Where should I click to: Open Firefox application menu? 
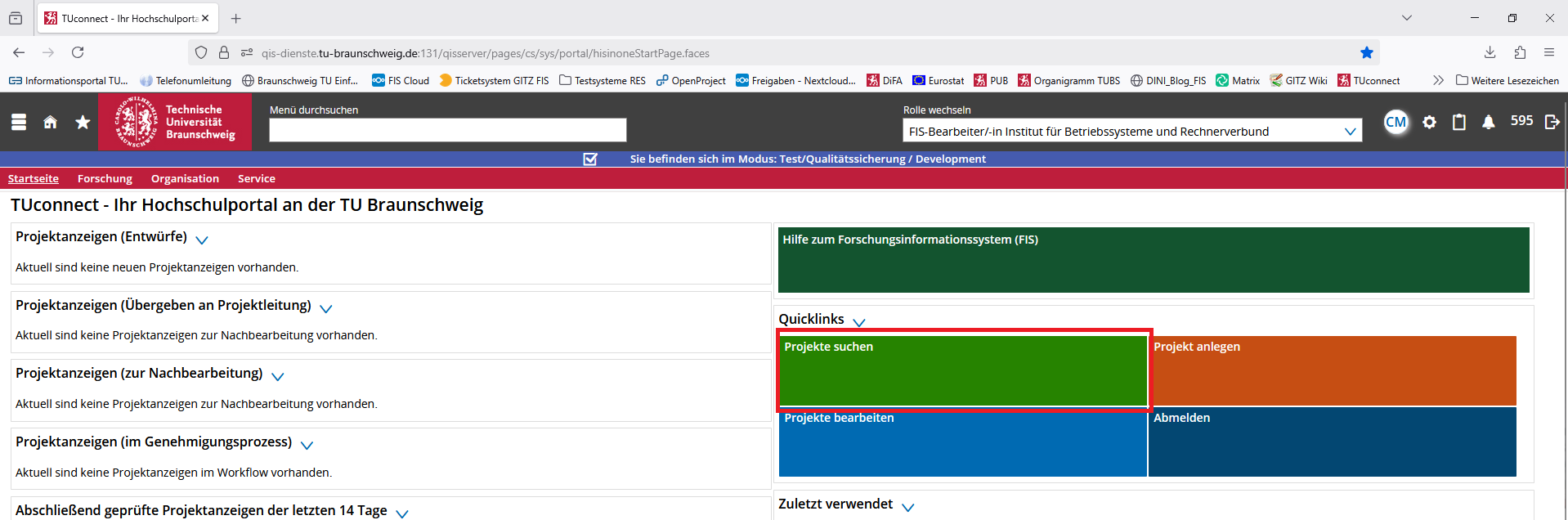tap(1549, 52)
